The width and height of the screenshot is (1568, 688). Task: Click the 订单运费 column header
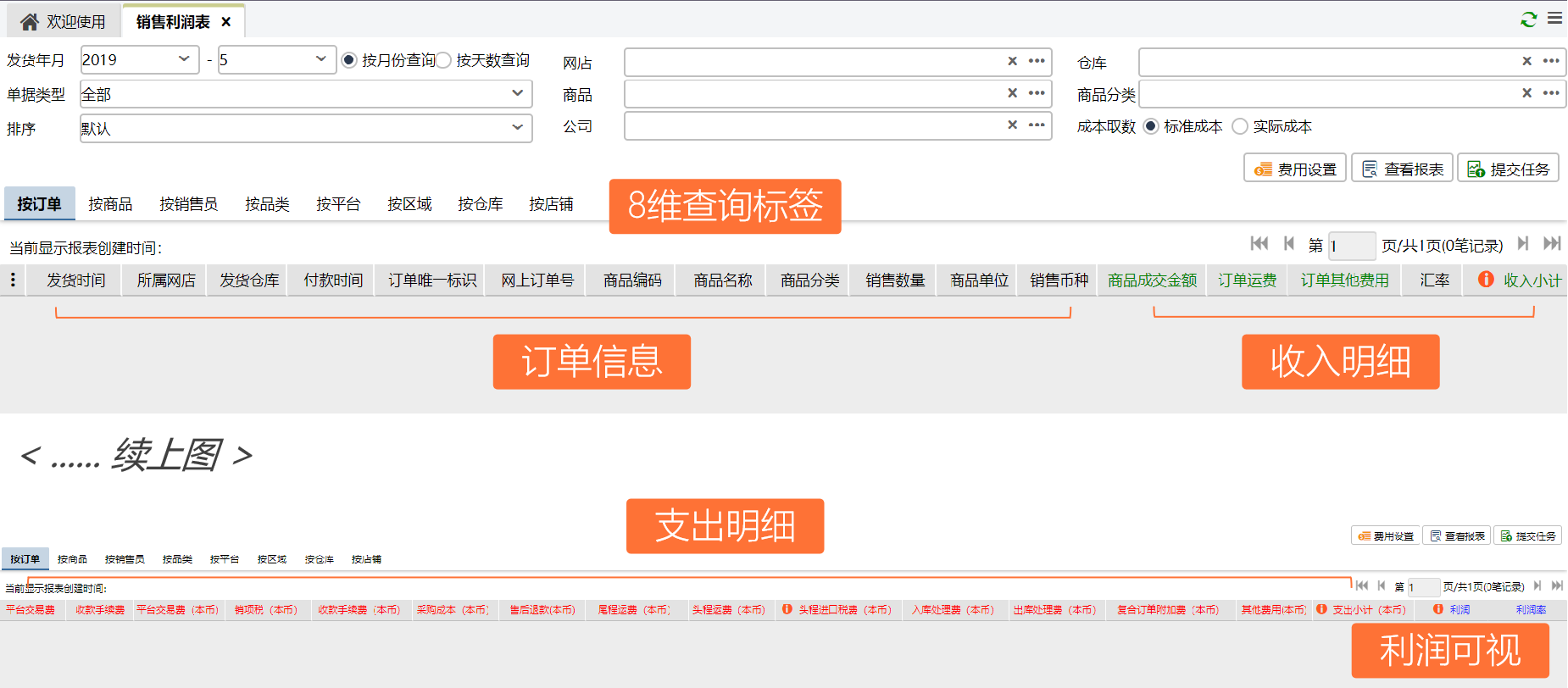click(1248, 280)
